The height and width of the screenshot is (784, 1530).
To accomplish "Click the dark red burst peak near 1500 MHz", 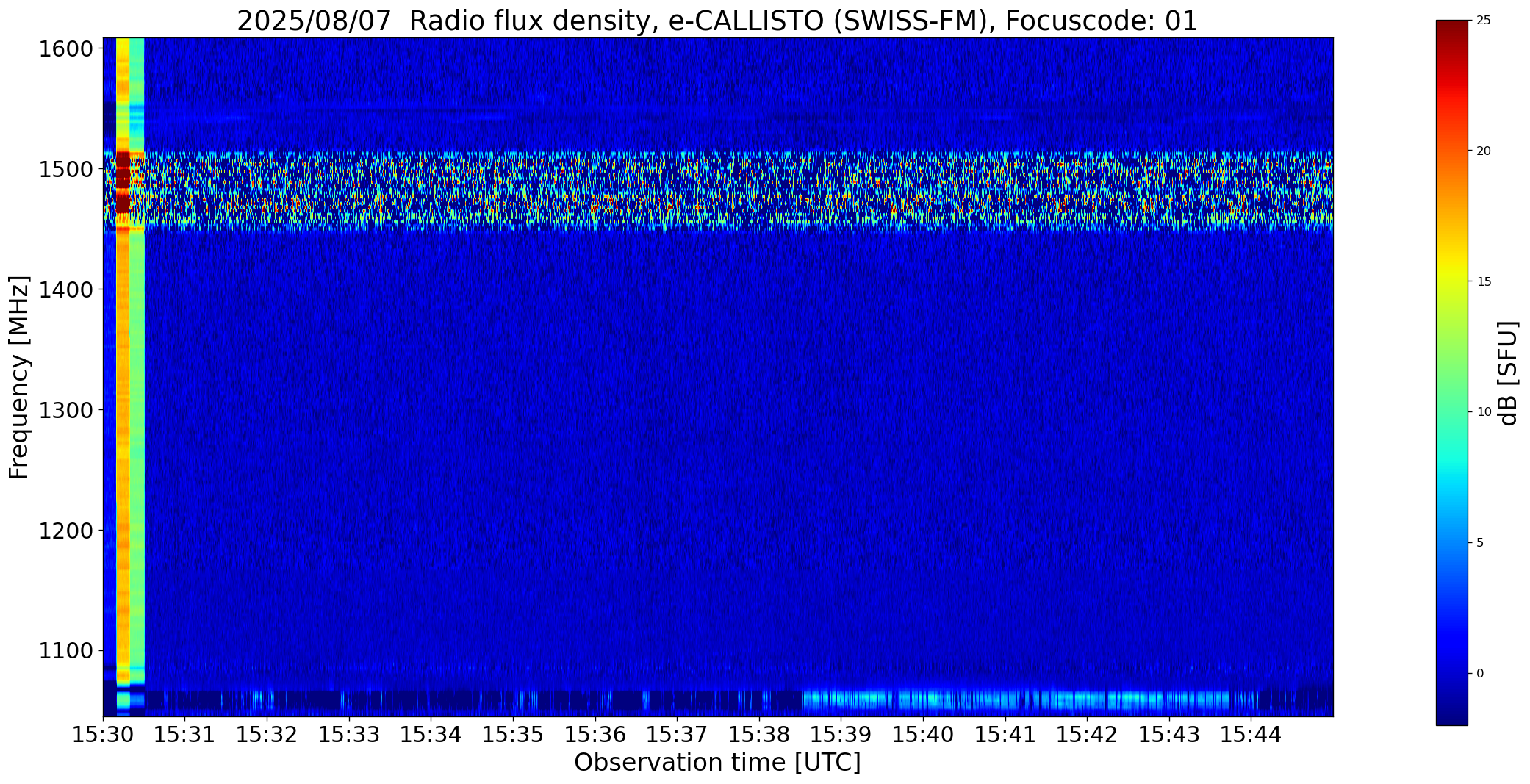I will (123, 181).
